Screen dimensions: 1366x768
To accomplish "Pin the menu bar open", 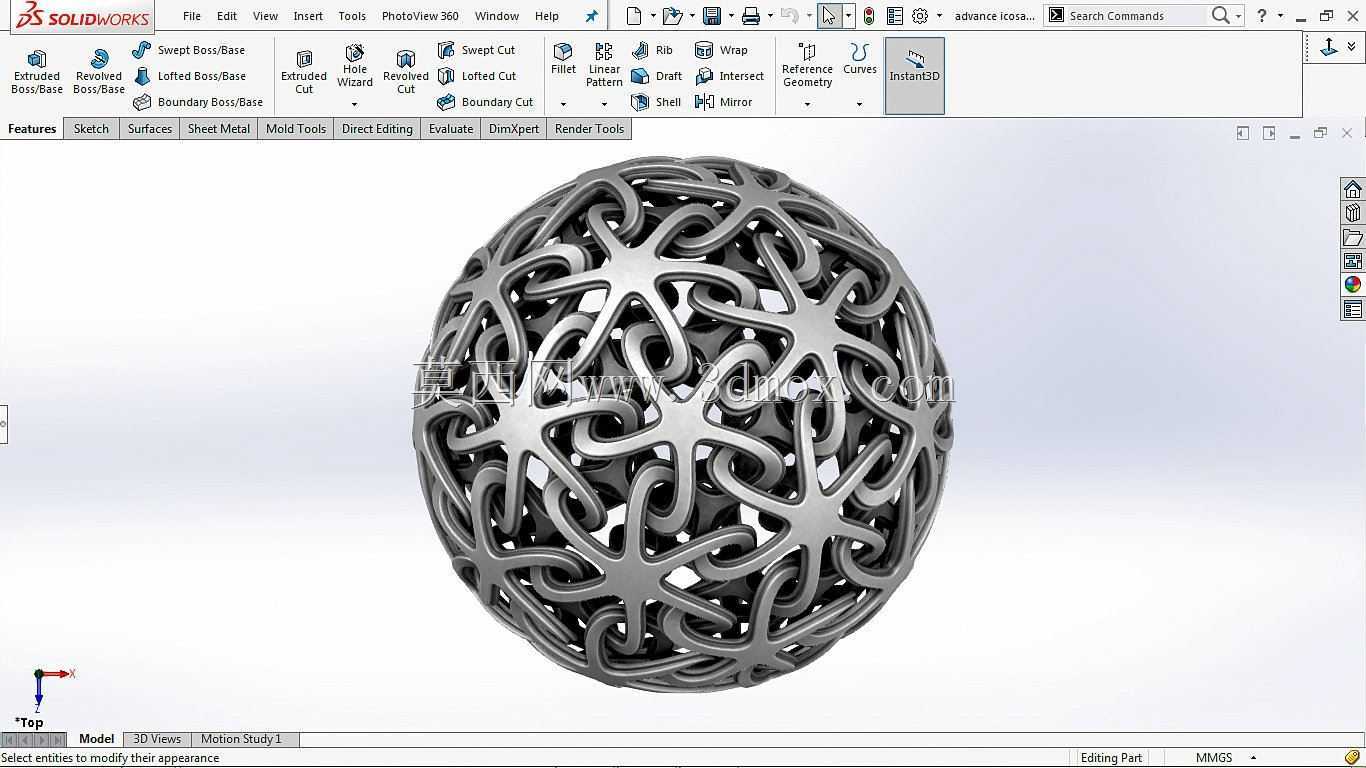I will click(x=591, y=16).
